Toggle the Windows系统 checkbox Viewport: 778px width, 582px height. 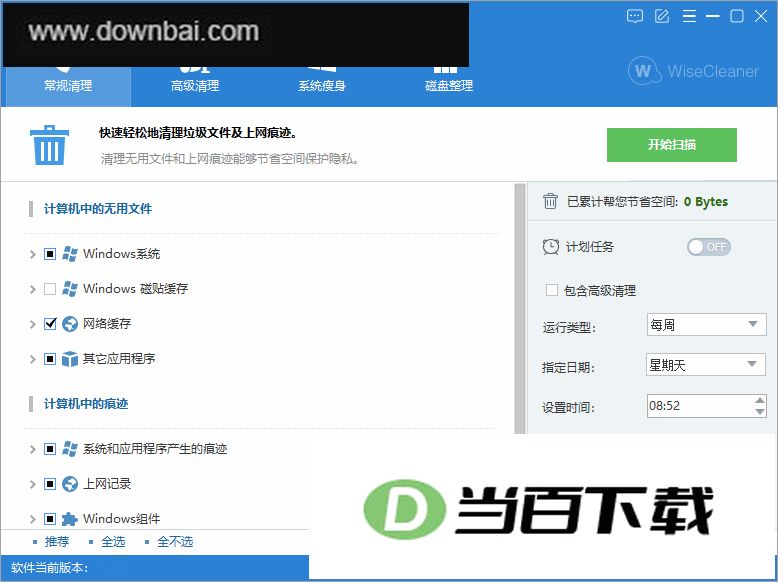pyautogui.click(x=50, y=254)
